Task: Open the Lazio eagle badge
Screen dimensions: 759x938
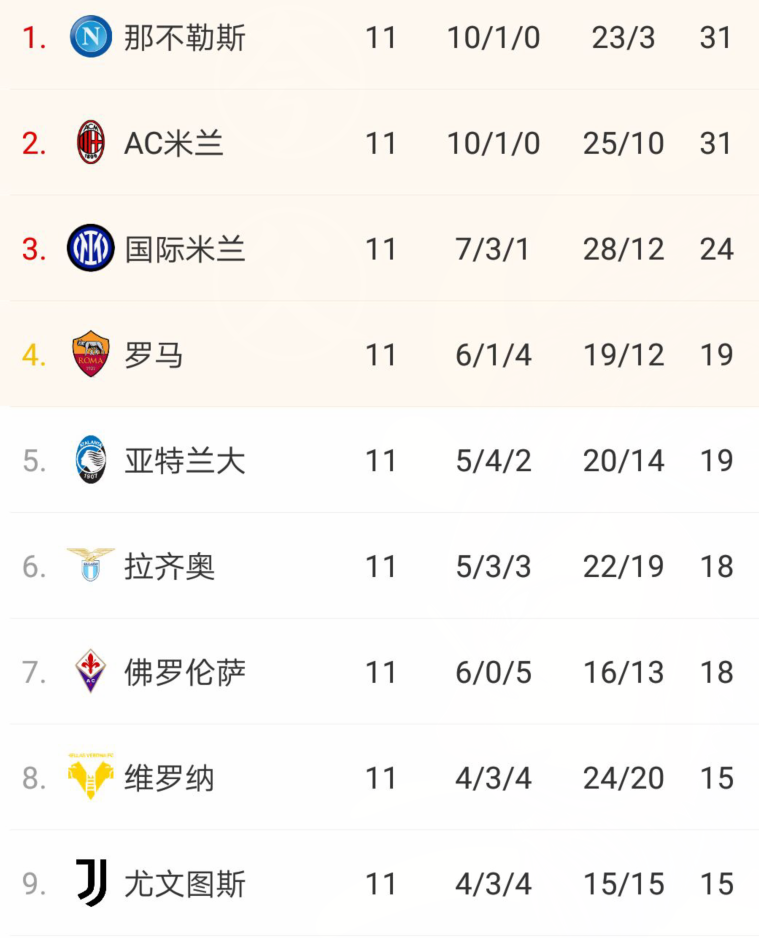Action: 91,565
